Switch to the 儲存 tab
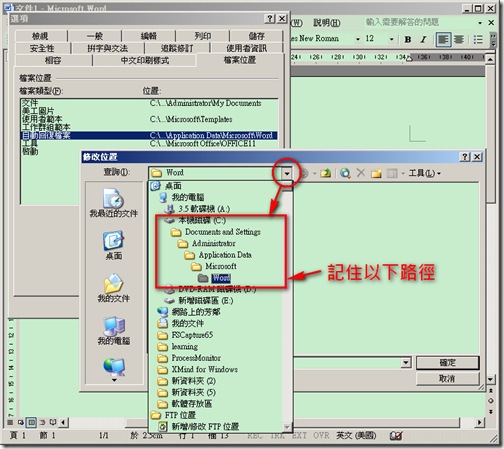The height and width of the screenshot is (449, 504). 257,36
